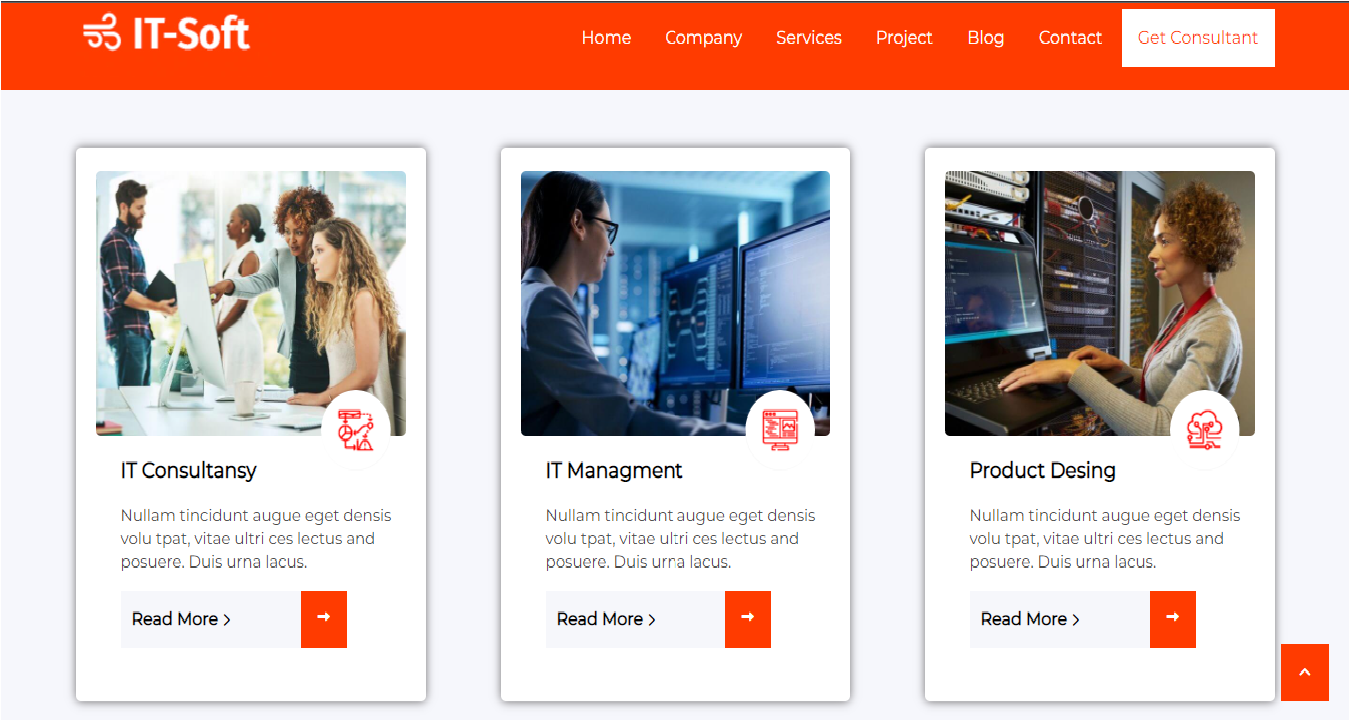Navigate to the Project section
1349x720 pixels.
pyautogui.click(x=904, y=37)
